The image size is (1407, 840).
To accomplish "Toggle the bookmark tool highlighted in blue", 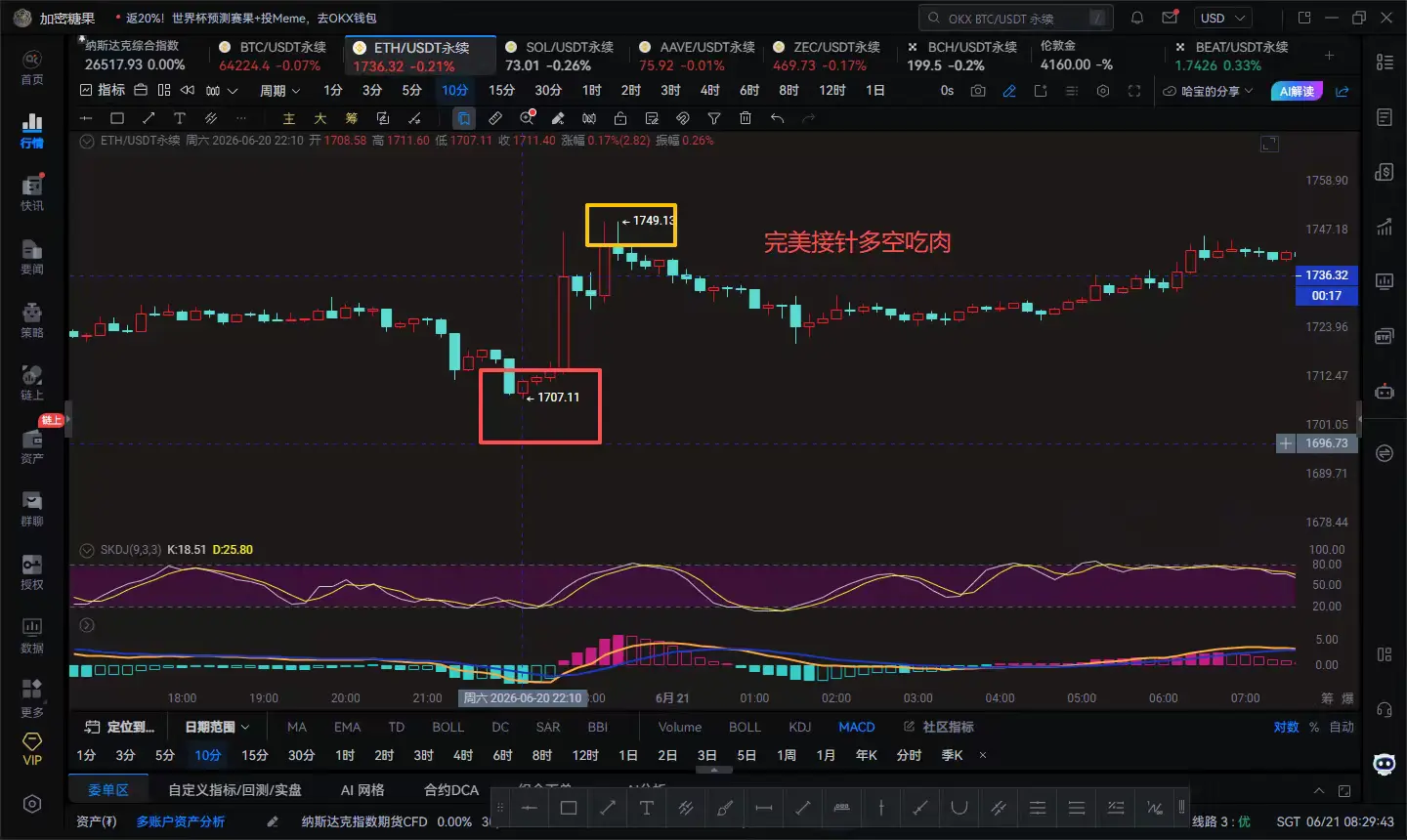I will (x=464, y=118).
